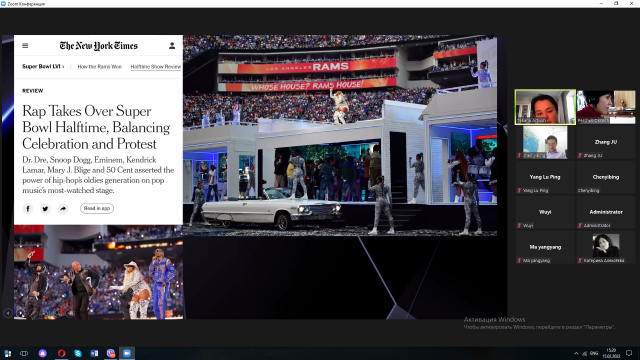
Task: Click the Zoom icon in the taskbar
Action: tap(127, 353)
